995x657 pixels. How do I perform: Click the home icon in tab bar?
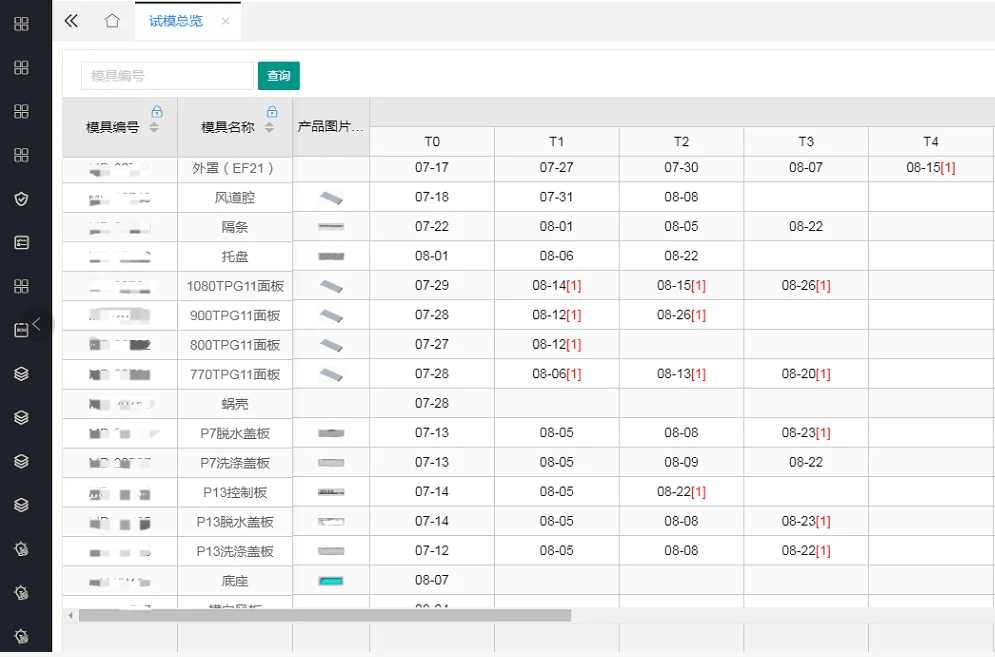point(112,21)
